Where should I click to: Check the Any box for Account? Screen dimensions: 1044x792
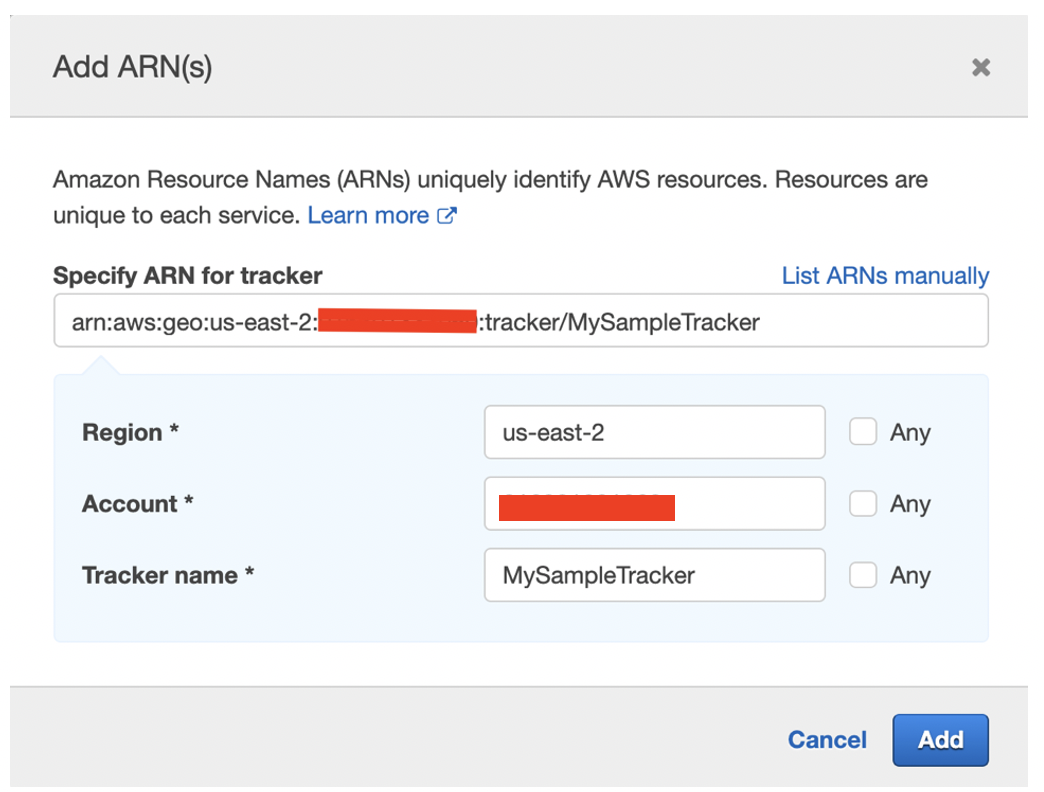pos(863,504)
